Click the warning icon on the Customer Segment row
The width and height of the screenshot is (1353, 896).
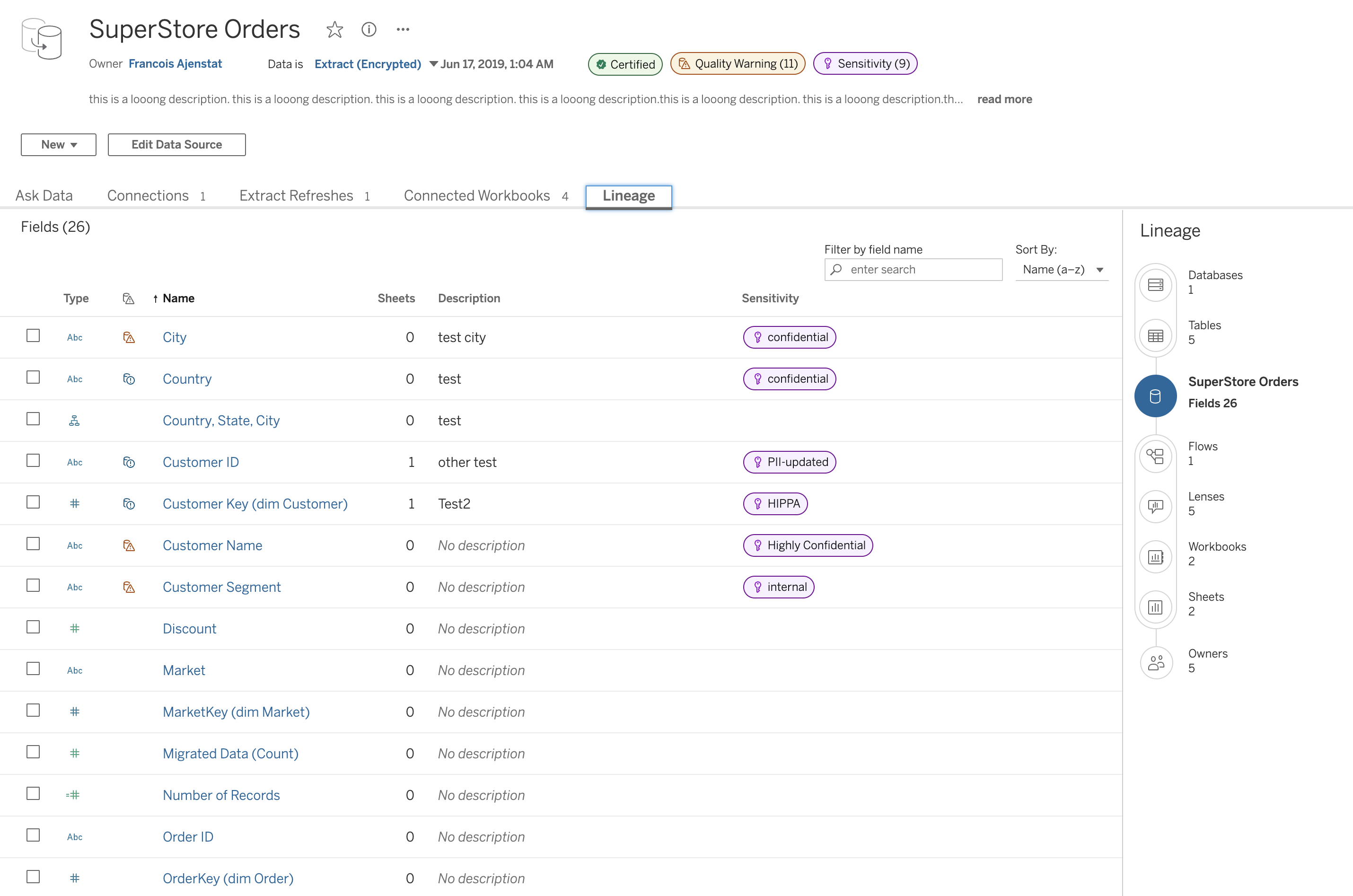[x=129, y=588]
